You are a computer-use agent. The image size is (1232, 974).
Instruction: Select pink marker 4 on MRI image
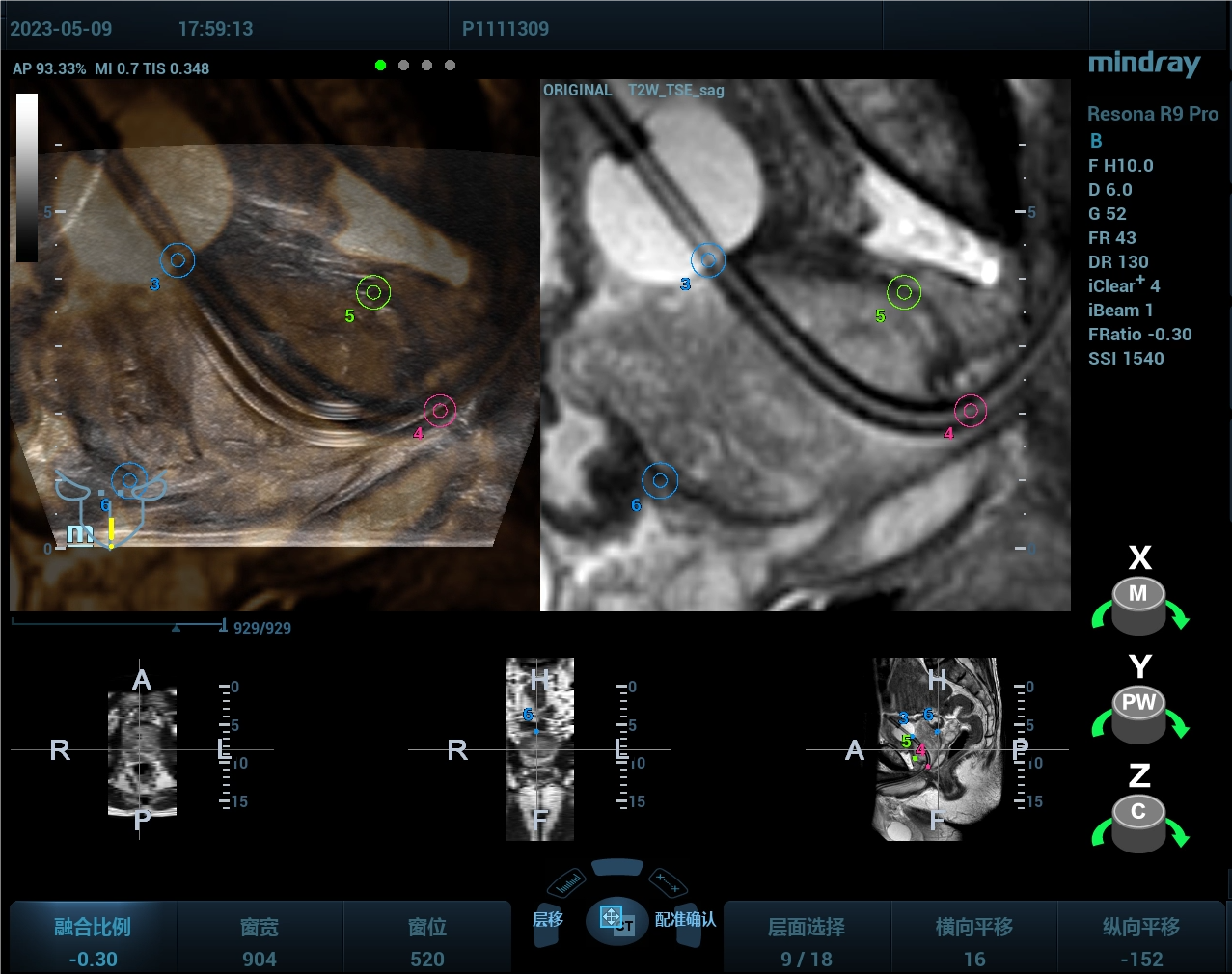click(971, 411)
